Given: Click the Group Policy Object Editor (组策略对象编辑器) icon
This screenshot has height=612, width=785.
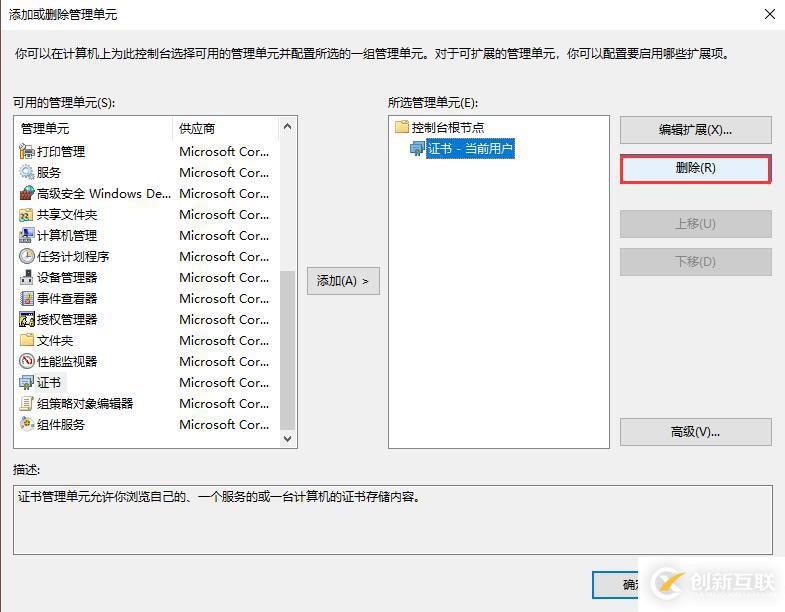Looking at the screenshot, I should 26,404.
